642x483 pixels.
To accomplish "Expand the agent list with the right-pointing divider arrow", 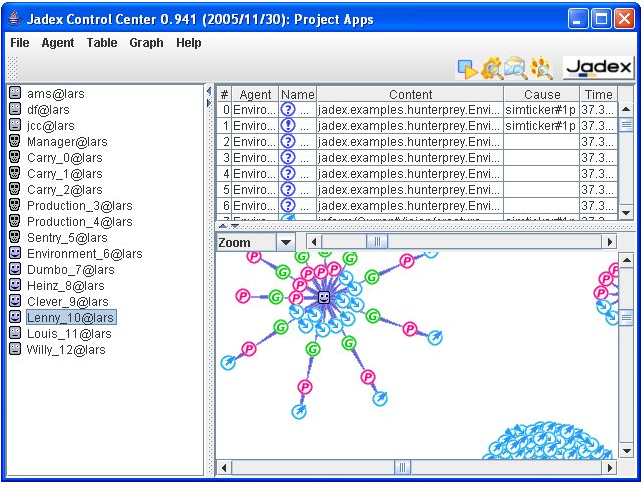I will coord(209,102).
